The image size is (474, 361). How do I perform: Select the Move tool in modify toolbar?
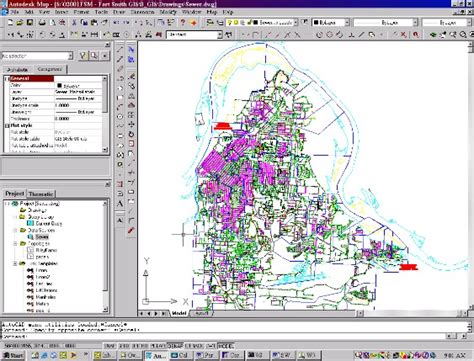click(x=131, y=124)
